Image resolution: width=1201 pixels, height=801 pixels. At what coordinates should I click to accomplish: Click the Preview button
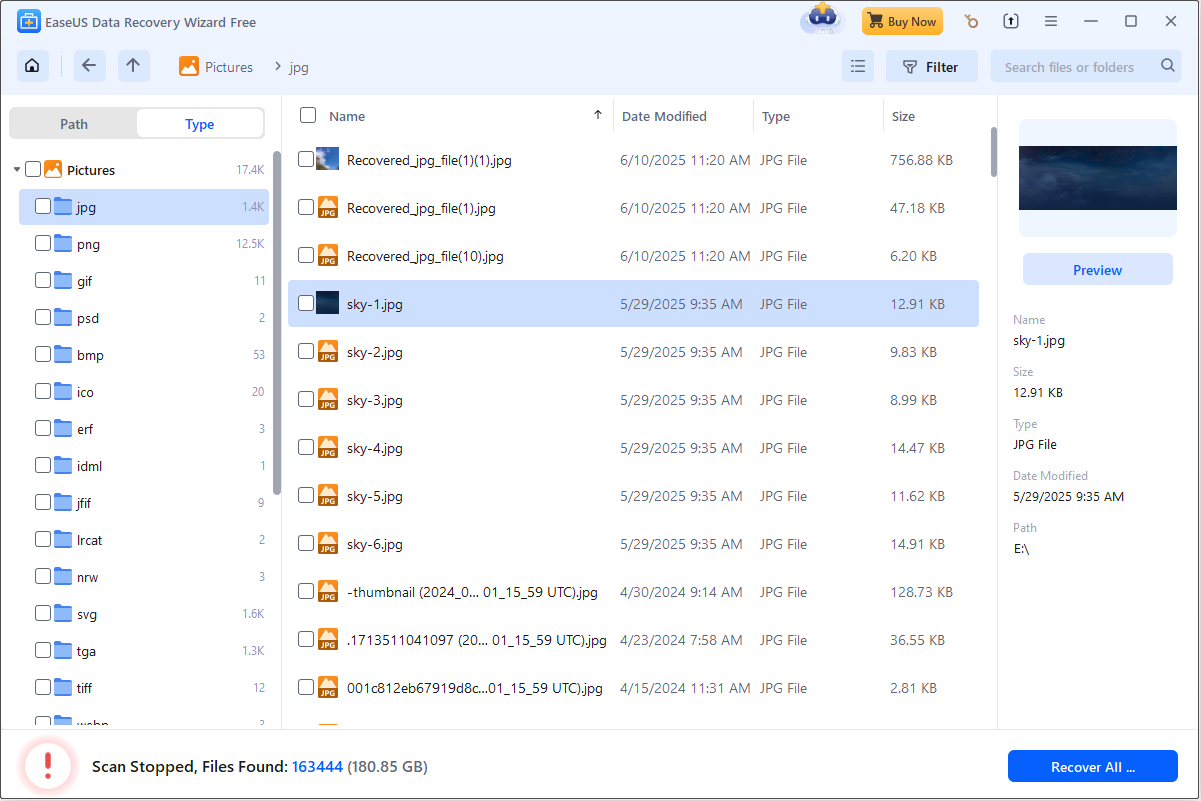[1098, 270]
